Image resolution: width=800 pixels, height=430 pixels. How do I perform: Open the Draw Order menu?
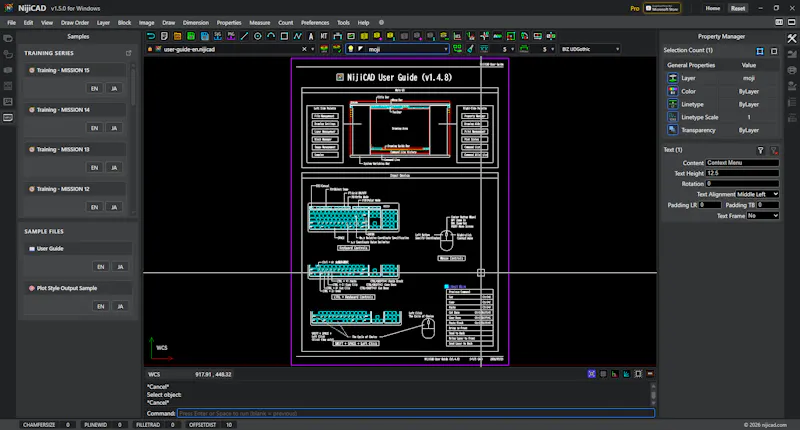pyautogui.click(x=74, y=22)
